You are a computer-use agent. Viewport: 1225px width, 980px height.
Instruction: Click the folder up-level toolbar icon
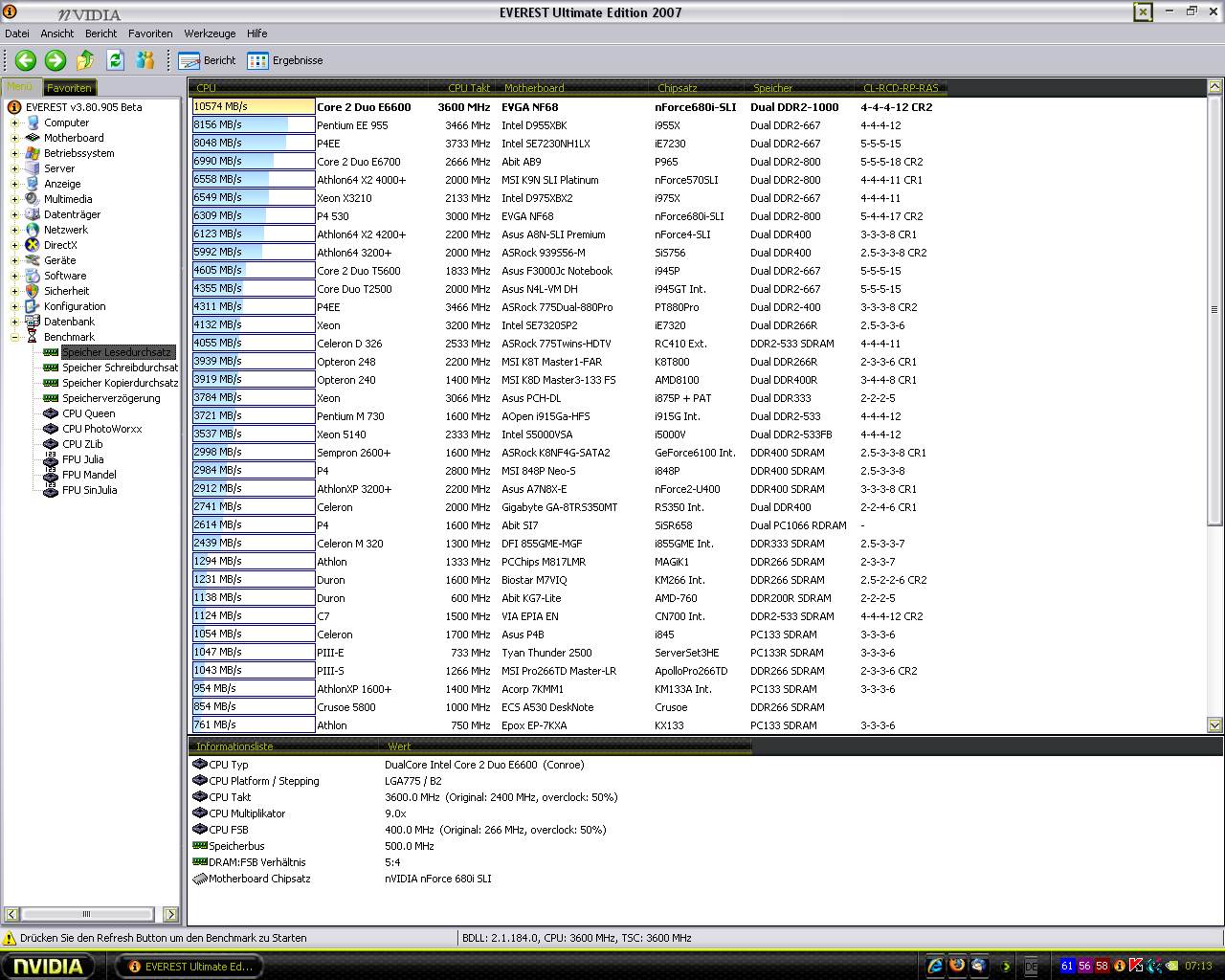(x=85, y=60)
